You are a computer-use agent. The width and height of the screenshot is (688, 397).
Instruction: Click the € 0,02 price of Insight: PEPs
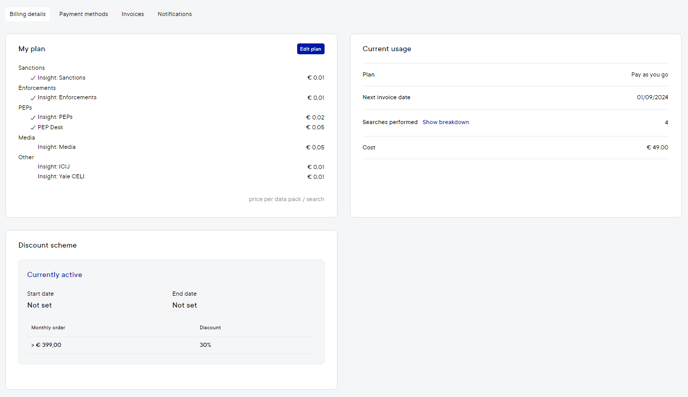[x=315, y=117]
